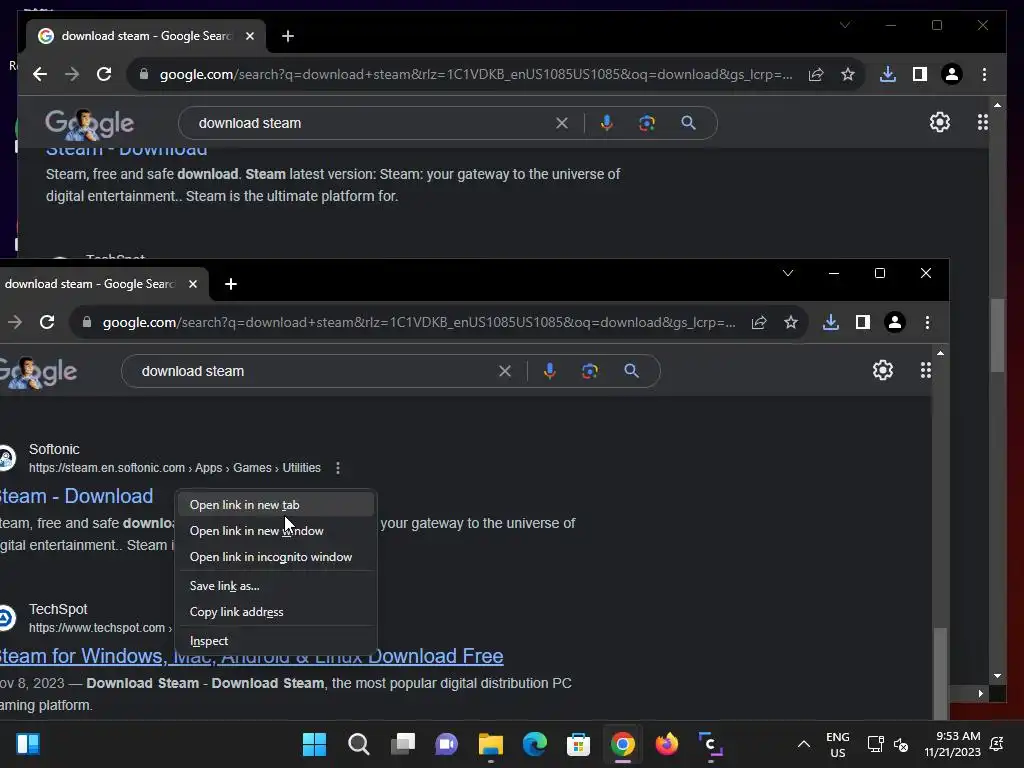Bookmark page with star in front window

pos(791,322)
